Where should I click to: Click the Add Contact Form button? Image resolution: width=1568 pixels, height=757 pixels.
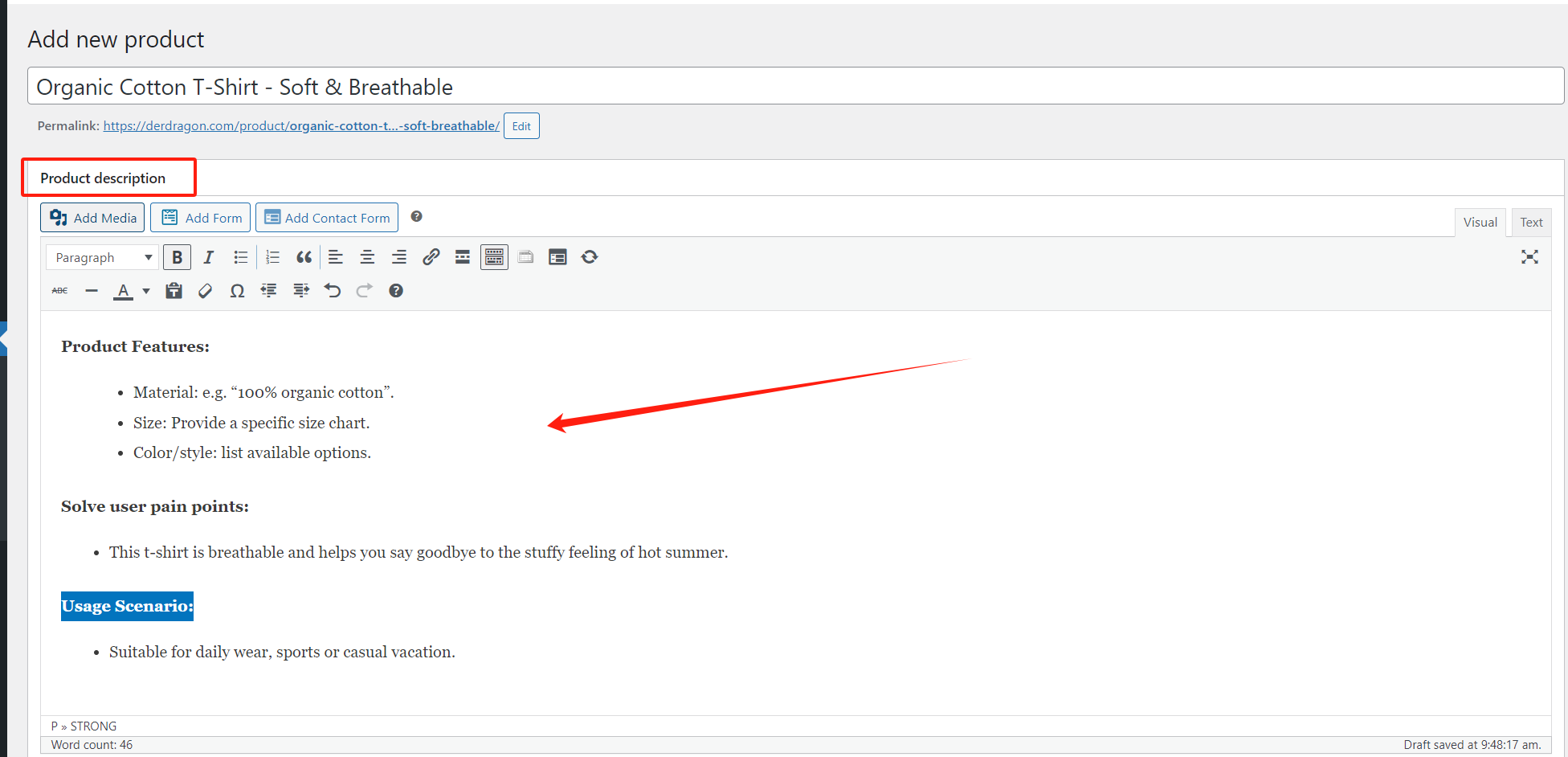[327, 218]
